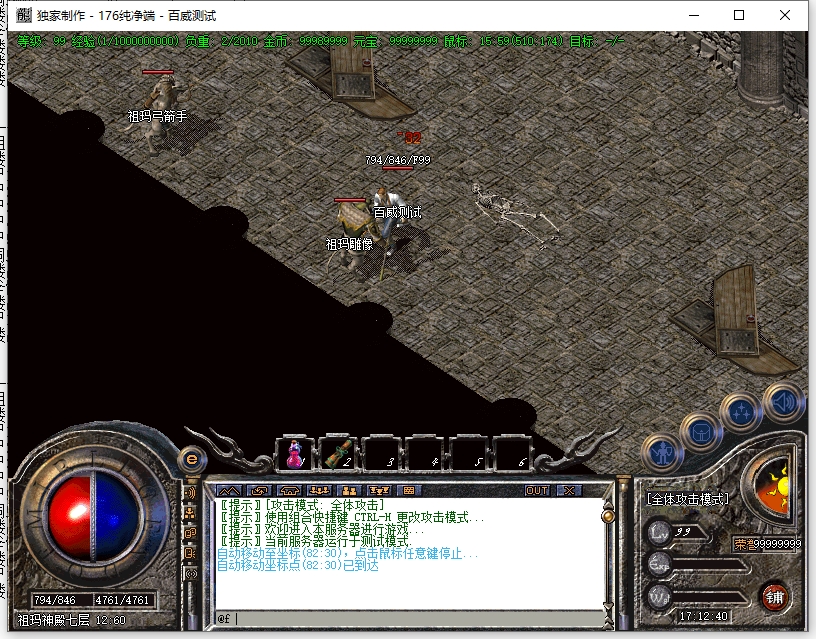Click the game window title bar icon
This screenshot has height=639, width=816.
click(24, 15)
